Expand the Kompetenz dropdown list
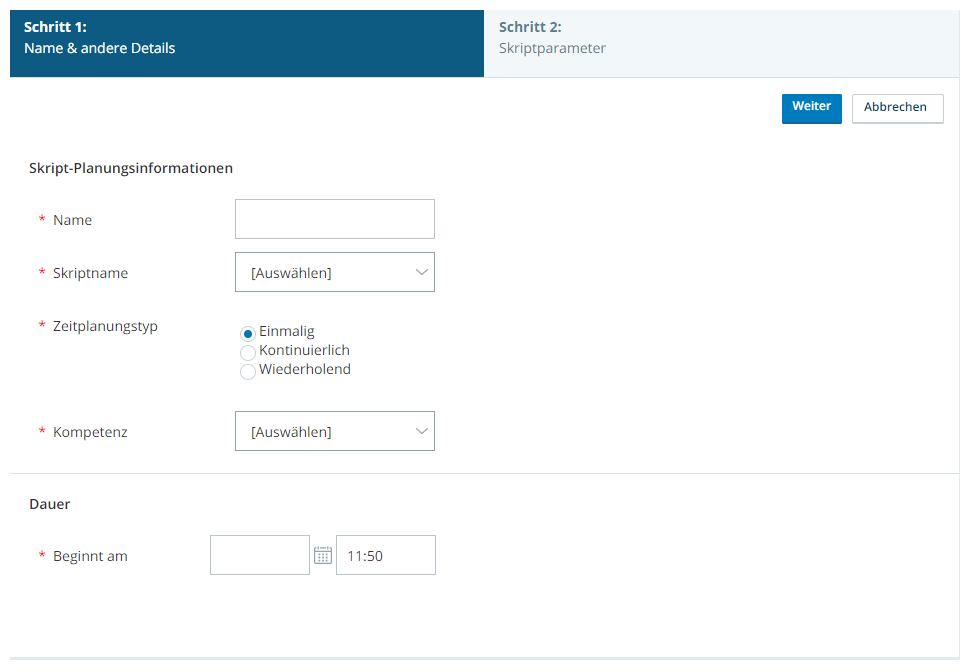The height and width of the screenshot is (672, 972). point(335,431)
